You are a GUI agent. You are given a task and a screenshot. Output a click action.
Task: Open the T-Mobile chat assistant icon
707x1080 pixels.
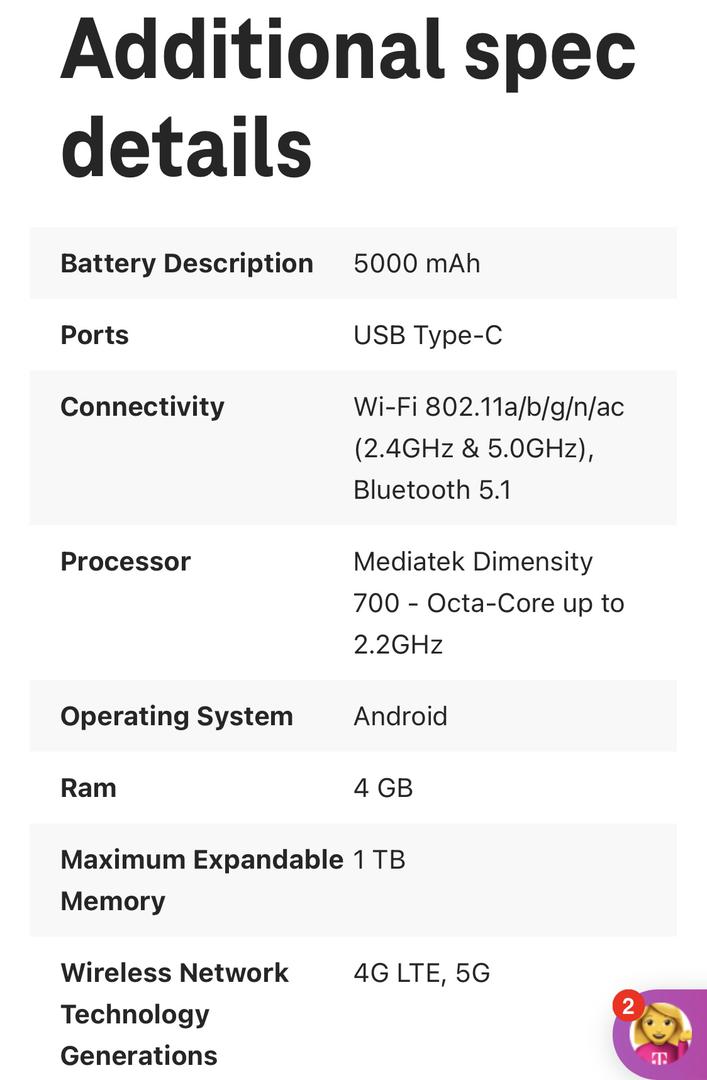660,1035
